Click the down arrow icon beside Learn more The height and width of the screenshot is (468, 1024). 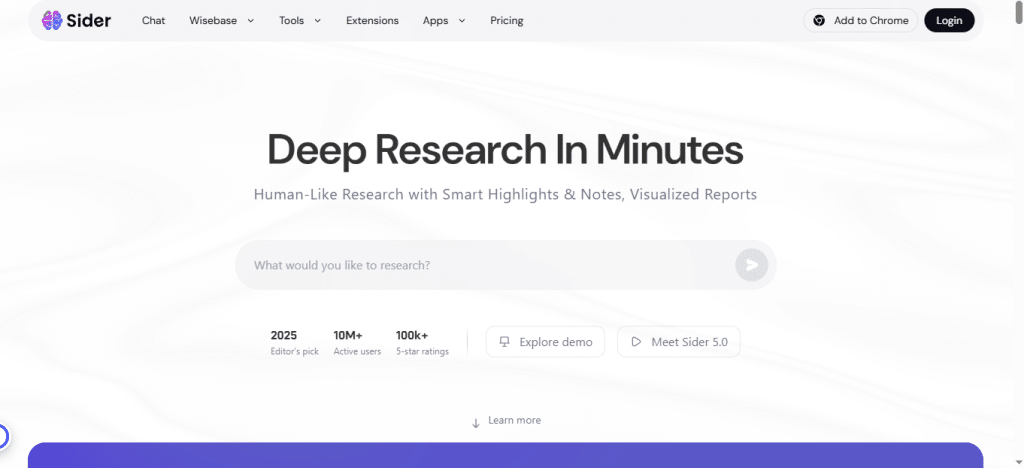click(x=476, y=421)
